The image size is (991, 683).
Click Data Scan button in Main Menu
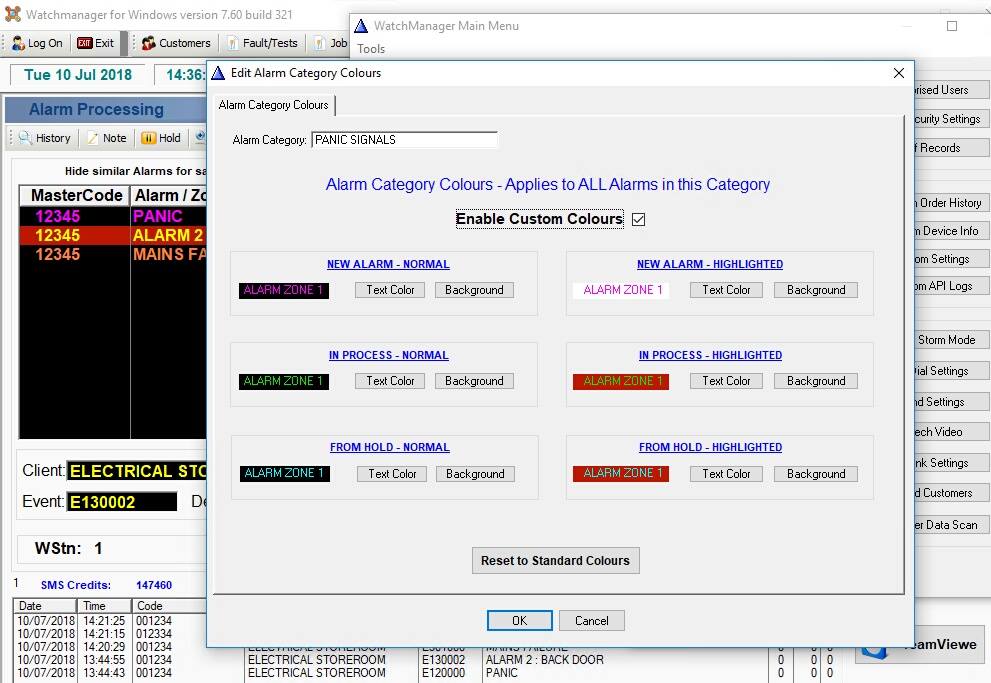(x=951, y=525)
